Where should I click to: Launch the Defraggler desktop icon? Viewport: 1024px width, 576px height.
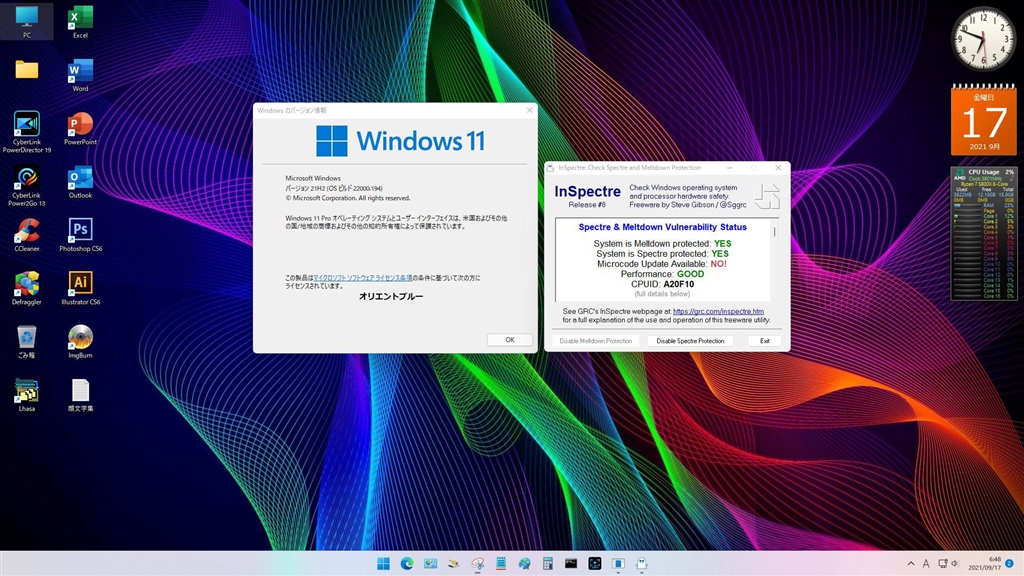(27, 288)
